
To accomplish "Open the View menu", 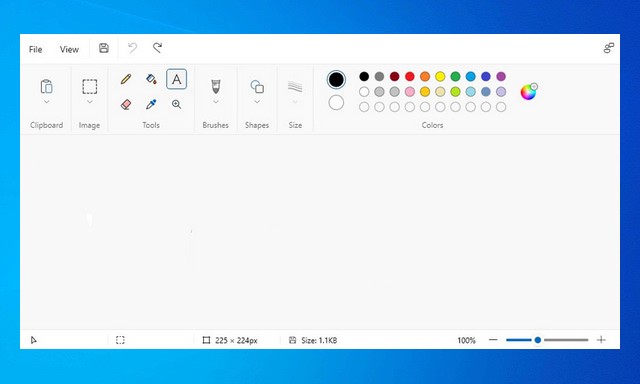I will (x=69, y=49).
